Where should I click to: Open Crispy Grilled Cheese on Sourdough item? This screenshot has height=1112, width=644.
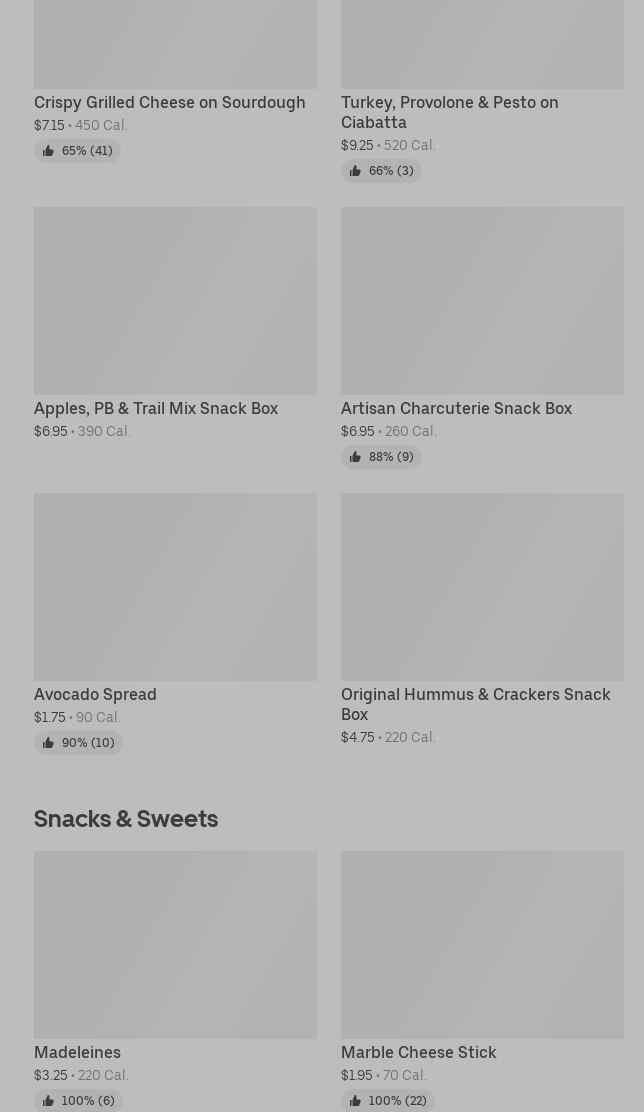pyautogui.click(x=169, y=102)
